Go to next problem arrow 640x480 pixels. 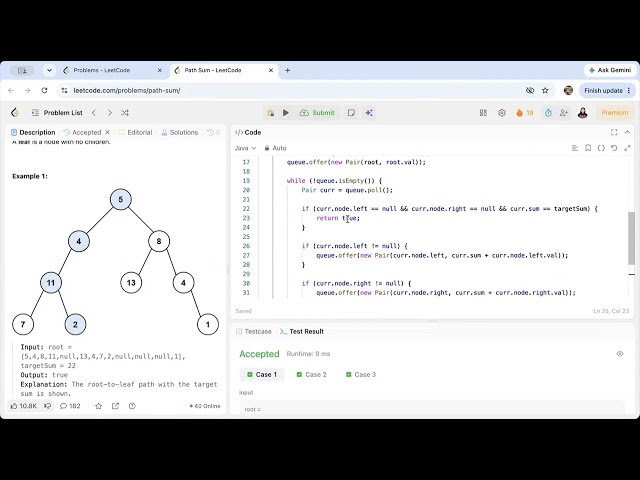109,113
